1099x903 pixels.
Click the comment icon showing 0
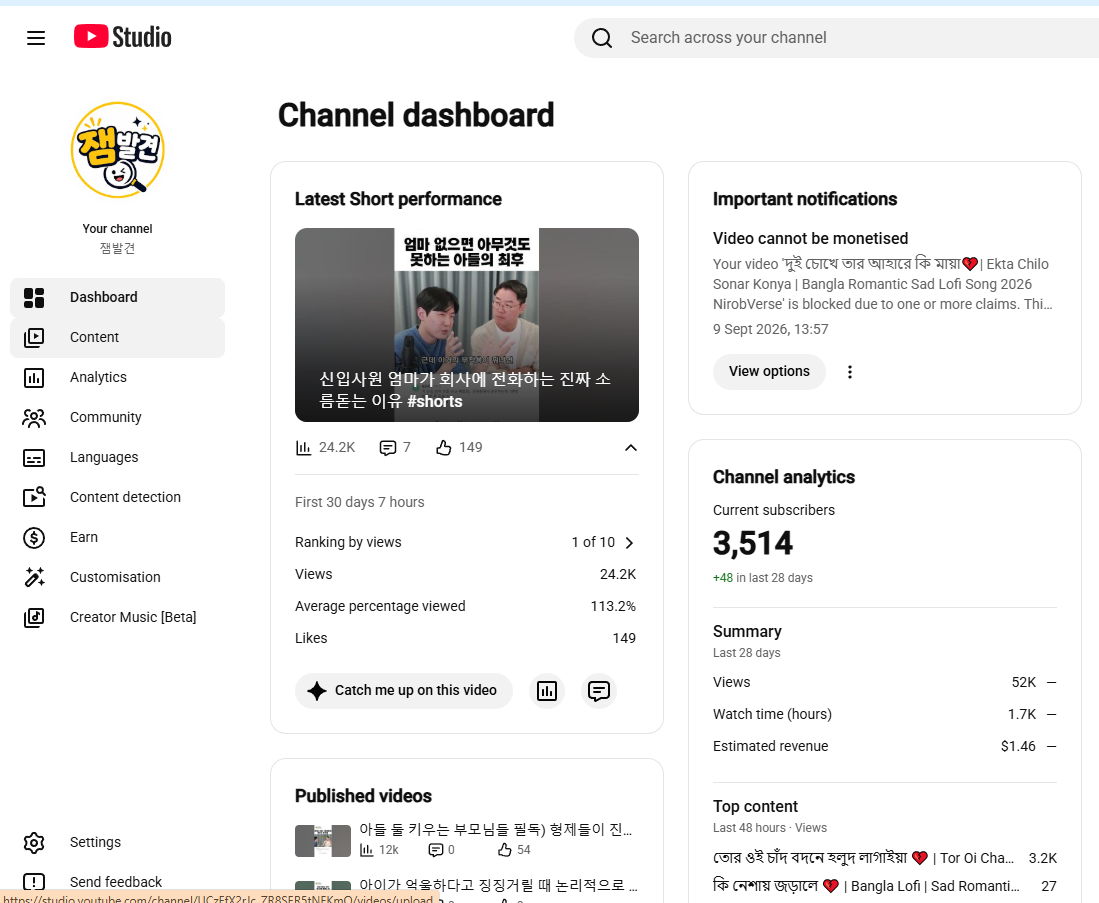pyautogui.click(x=435, y=850)
